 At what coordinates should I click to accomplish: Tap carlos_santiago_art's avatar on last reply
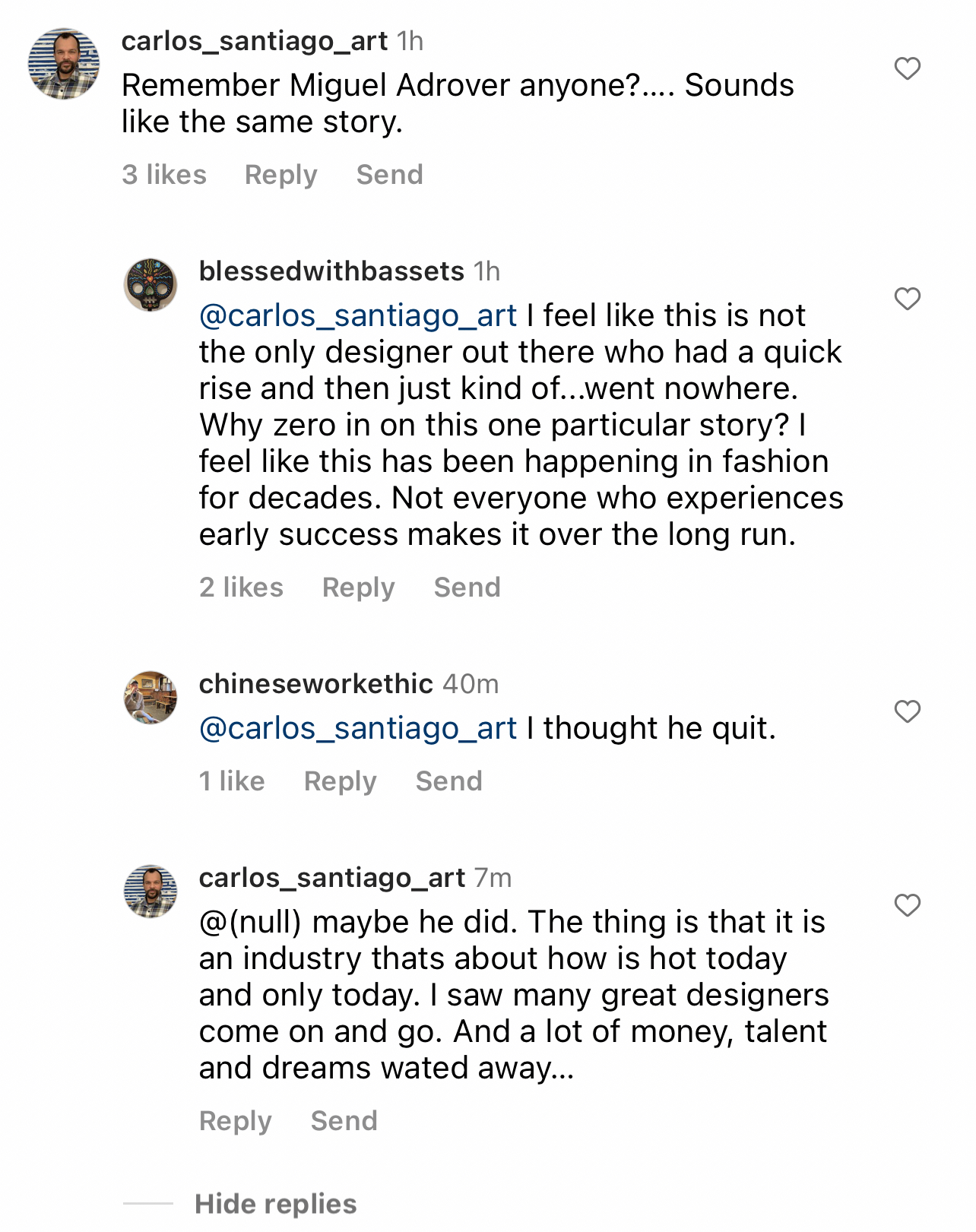[151, 892]
